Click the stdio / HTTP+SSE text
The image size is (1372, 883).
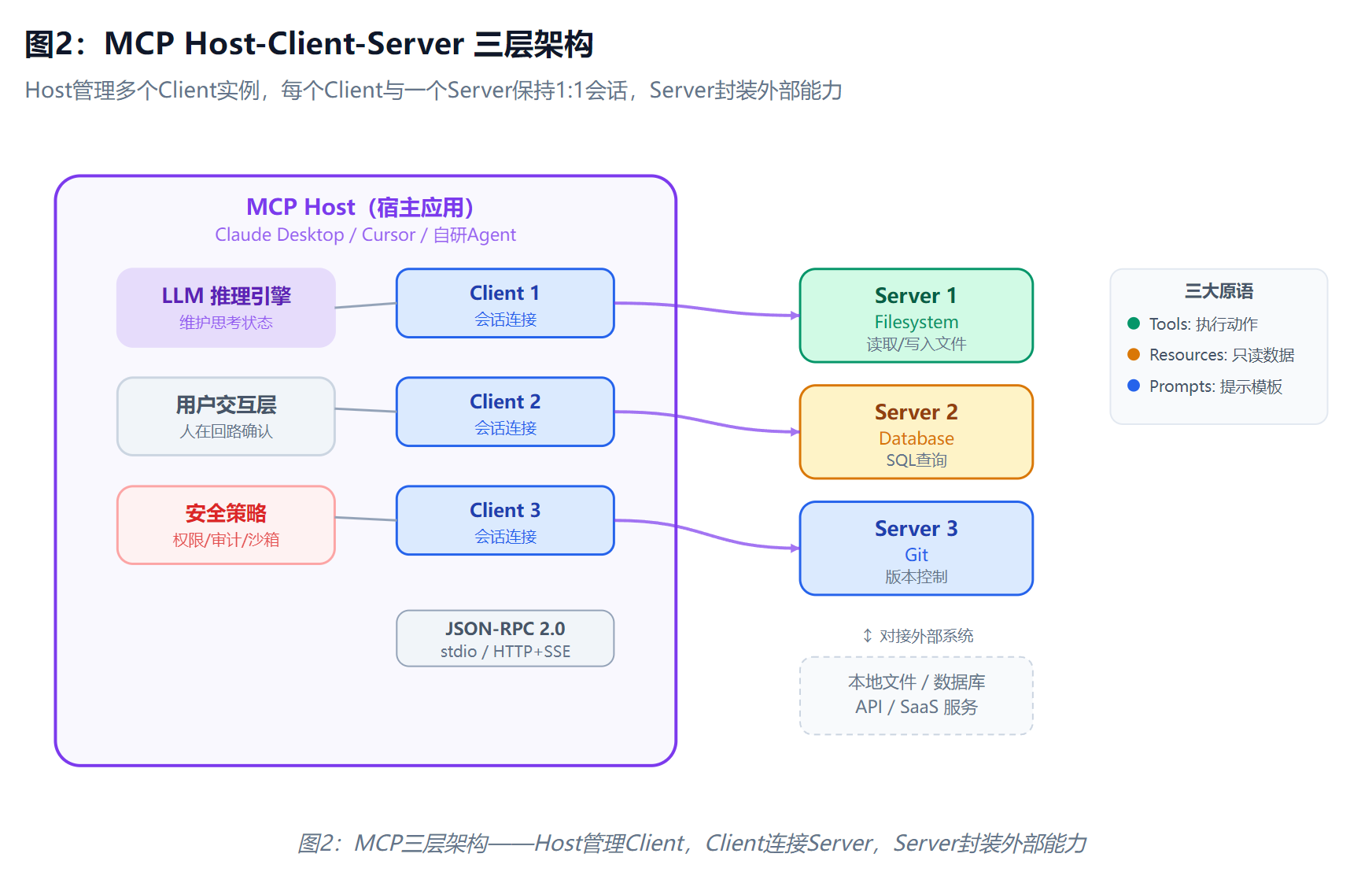(x=505, y=652)
